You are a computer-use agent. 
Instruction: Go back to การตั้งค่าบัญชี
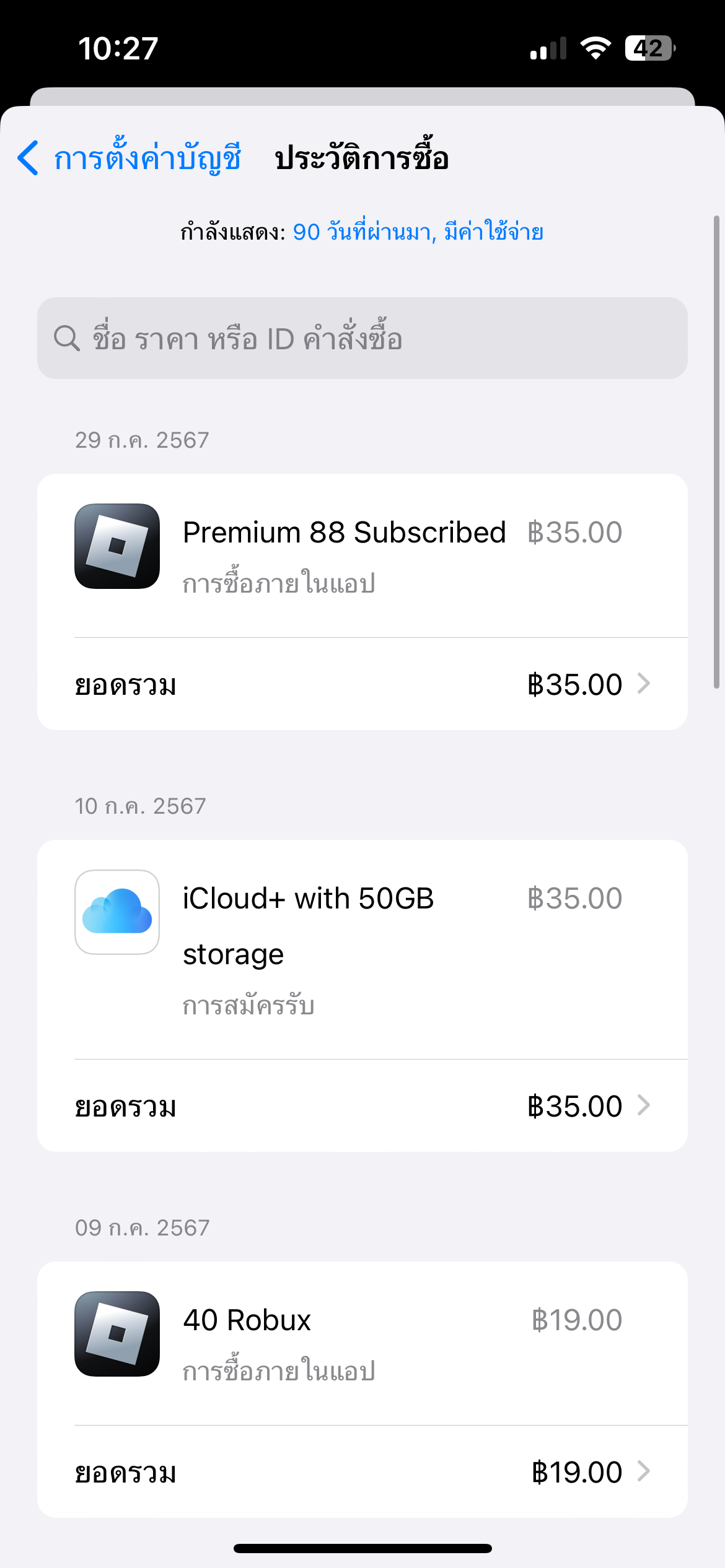pyautogui.click(x=147, y=158)
